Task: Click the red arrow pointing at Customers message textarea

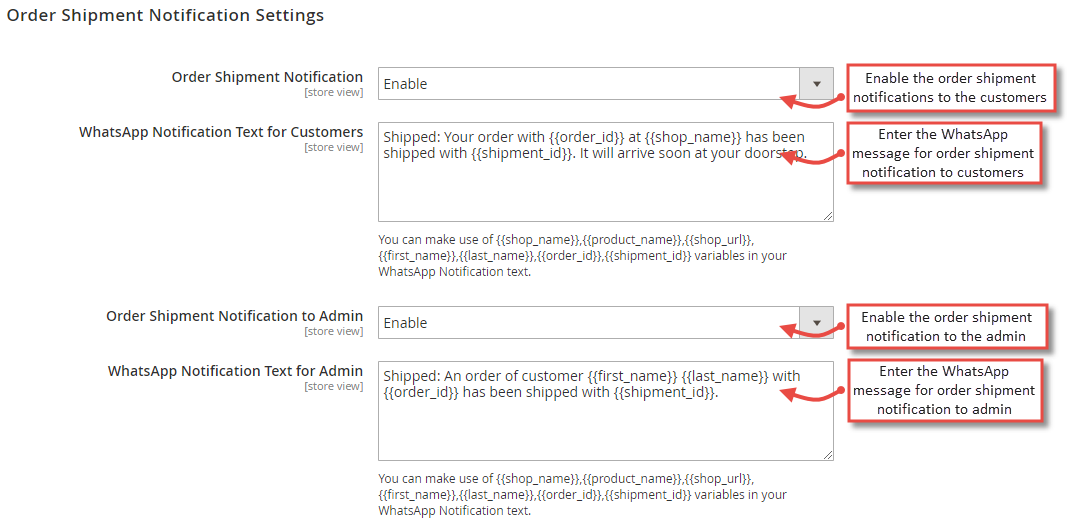Action: coord(813,156)
